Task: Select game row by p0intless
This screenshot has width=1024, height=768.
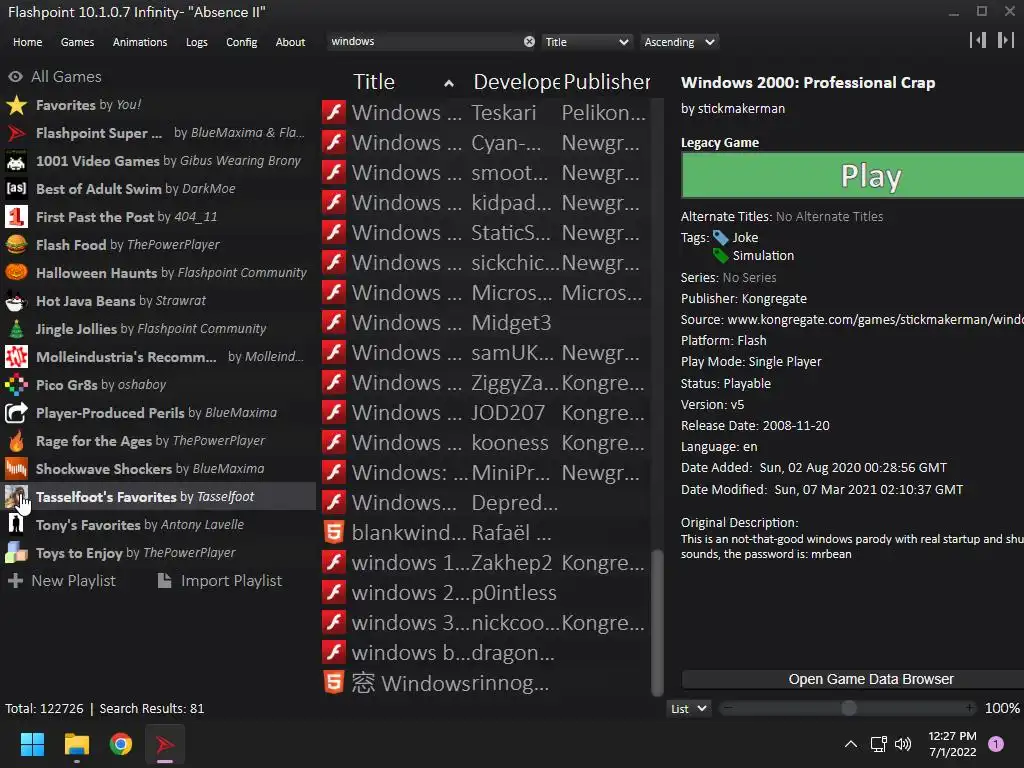Action: click(485, 593)
